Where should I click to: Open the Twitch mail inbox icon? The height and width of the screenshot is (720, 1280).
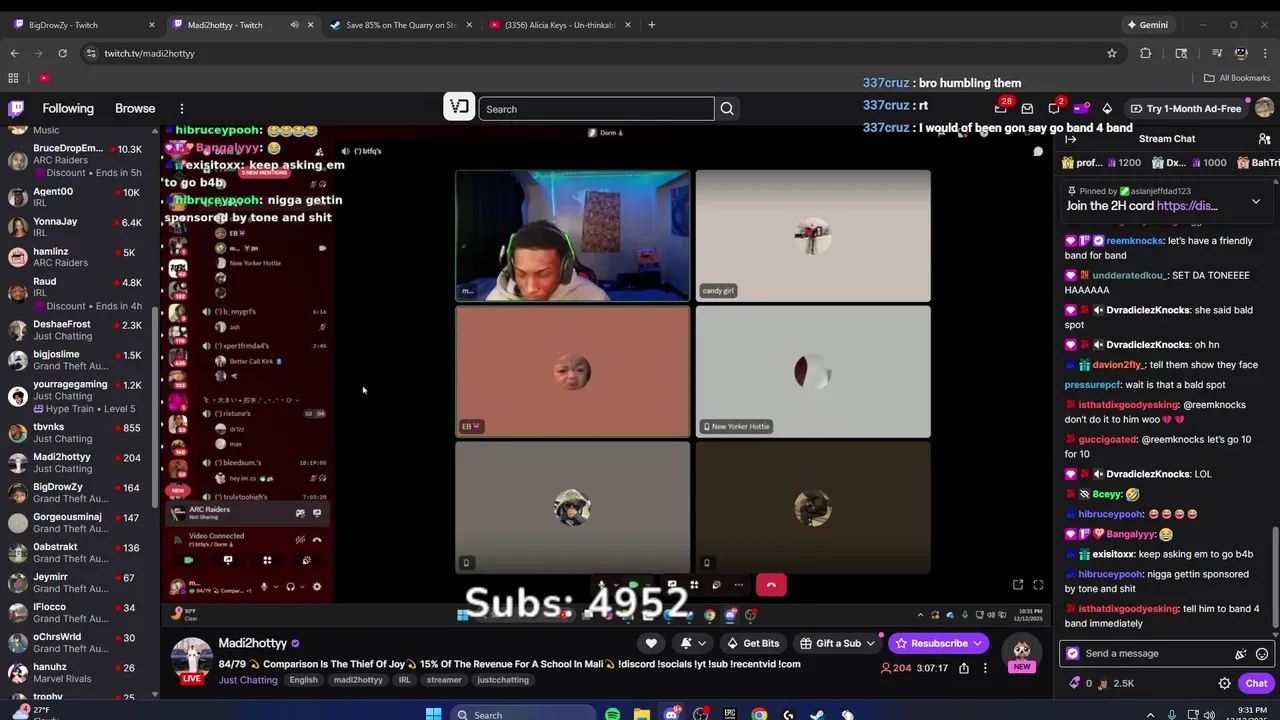click(1027, 108)
